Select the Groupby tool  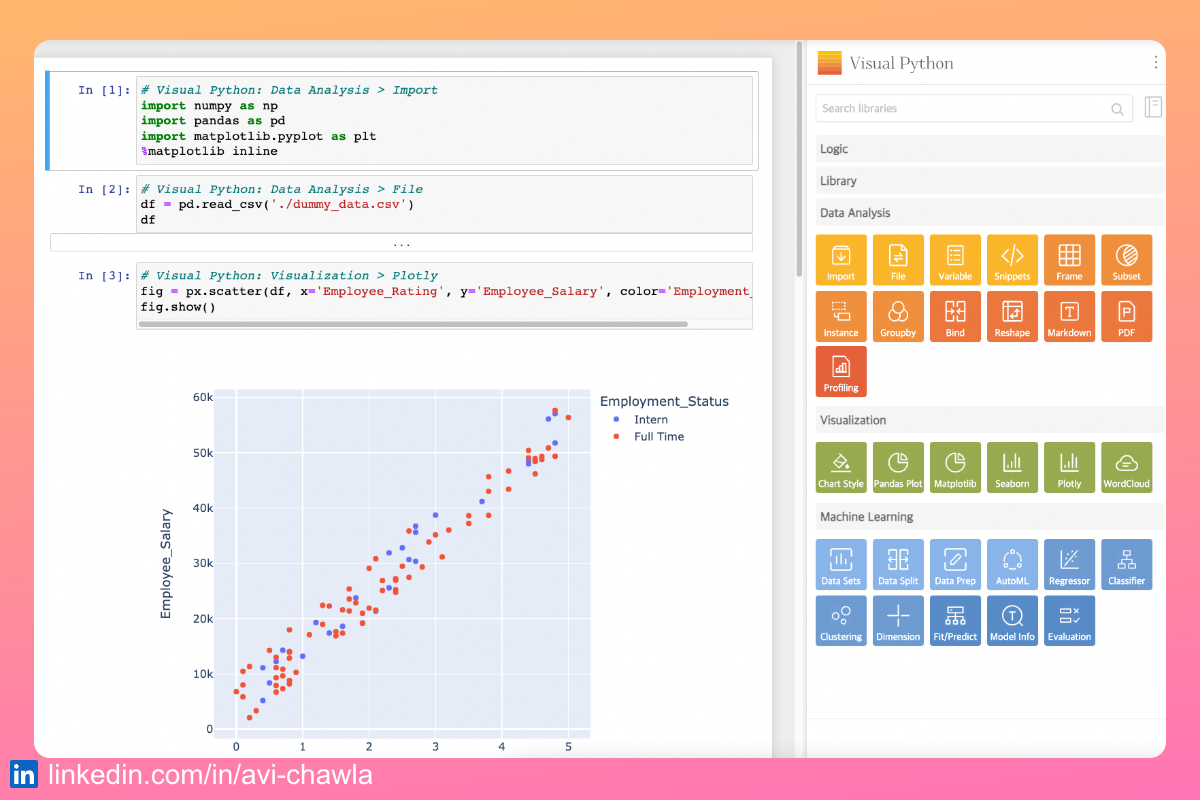[898, 316]
